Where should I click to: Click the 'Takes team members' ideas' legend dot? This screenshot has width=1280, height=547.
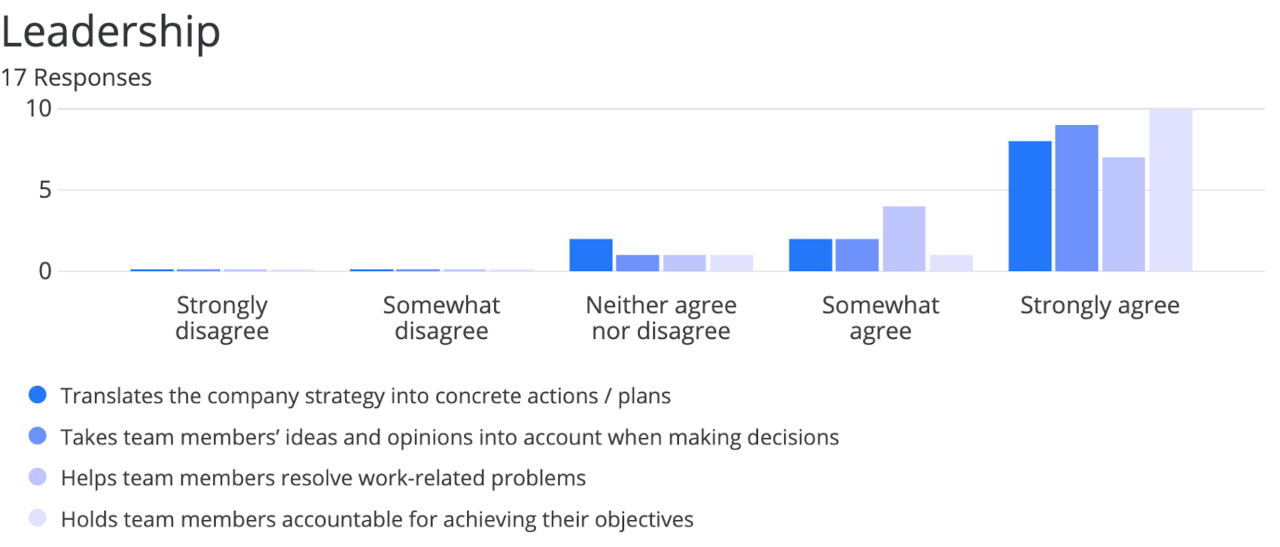point(38,437)
